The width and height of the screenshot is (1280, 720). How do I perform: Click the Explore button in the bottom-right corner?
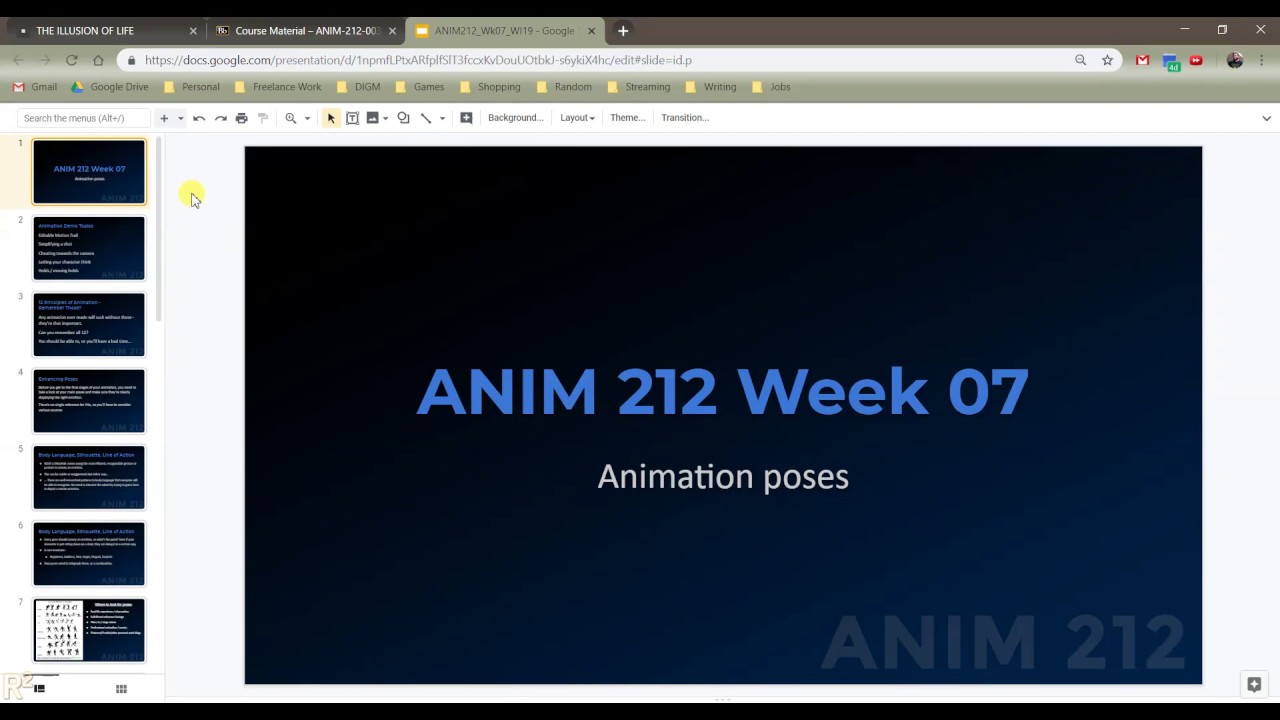tap(1254, 685)
